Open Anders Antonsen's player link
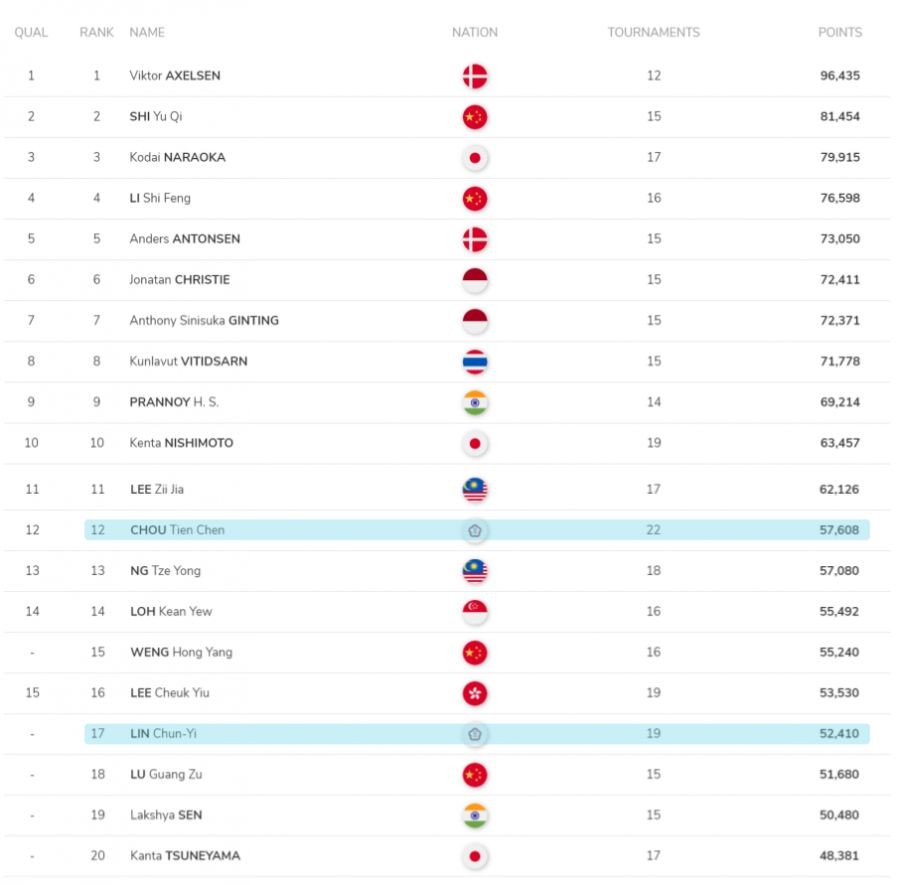 (x=185, y=239)
